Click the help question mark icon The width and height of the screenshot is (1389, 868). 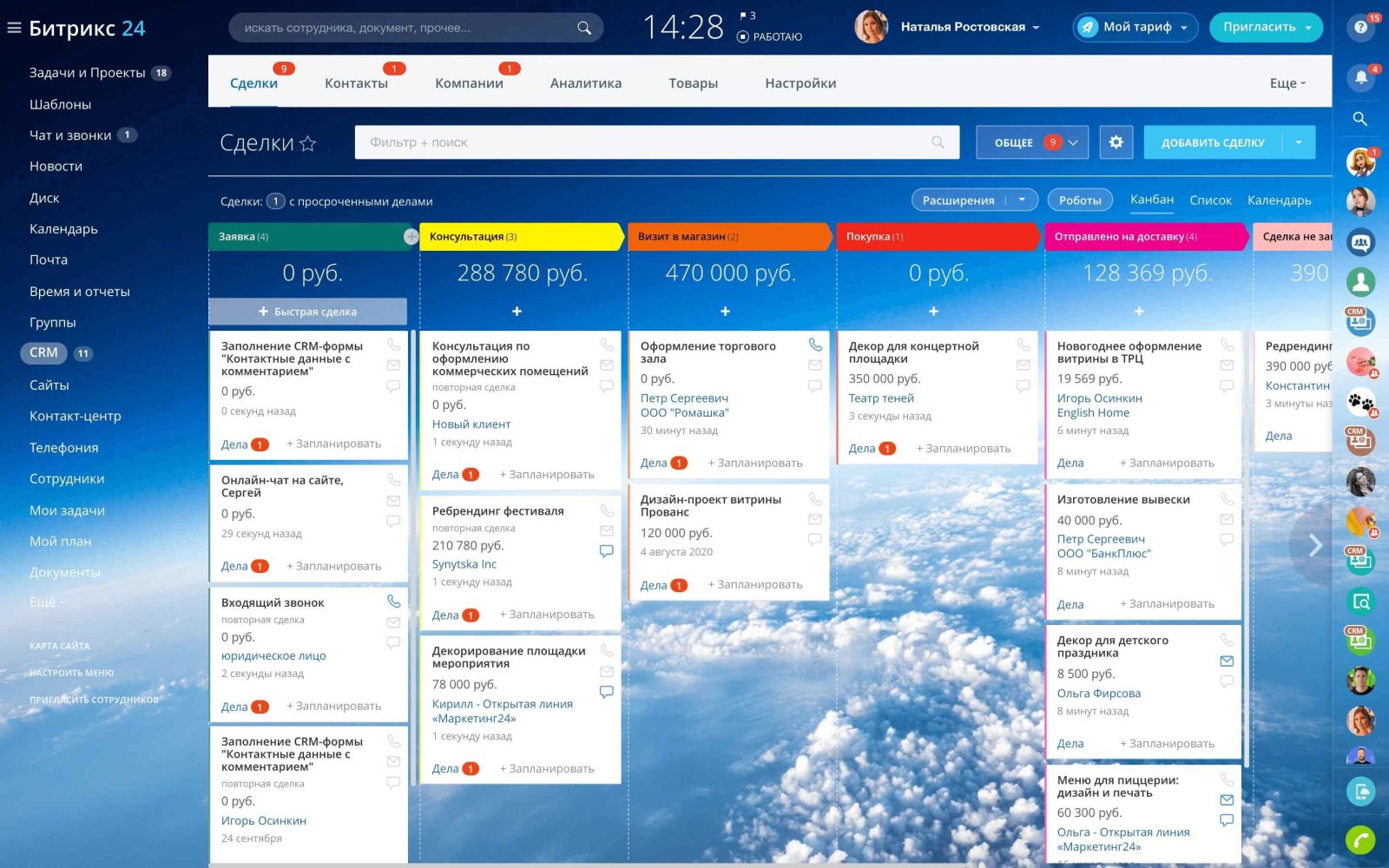pos(1360,28)
